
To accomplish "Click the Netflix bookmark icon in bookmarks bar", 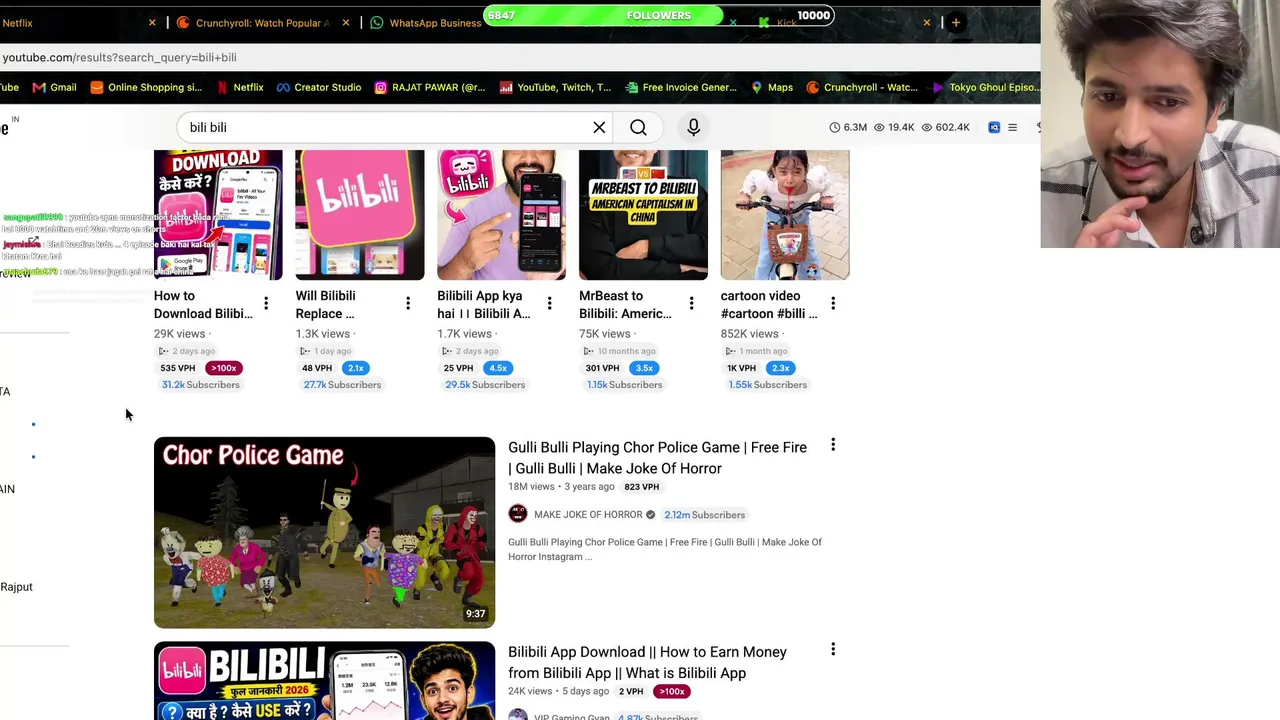I will point(222,87).
